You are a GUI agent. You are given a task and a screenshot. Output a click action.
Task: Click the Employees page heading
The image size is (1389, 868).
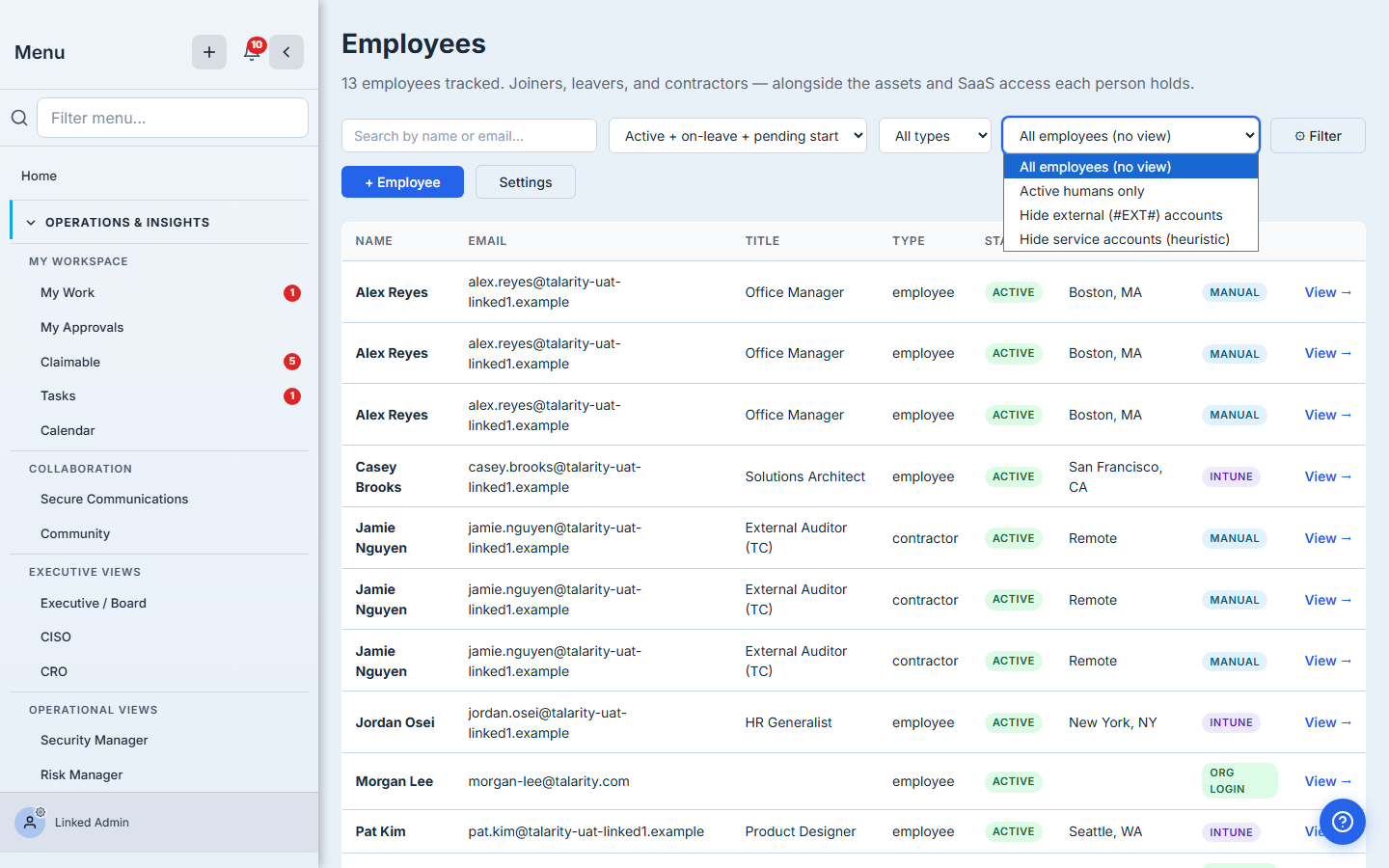414,43
